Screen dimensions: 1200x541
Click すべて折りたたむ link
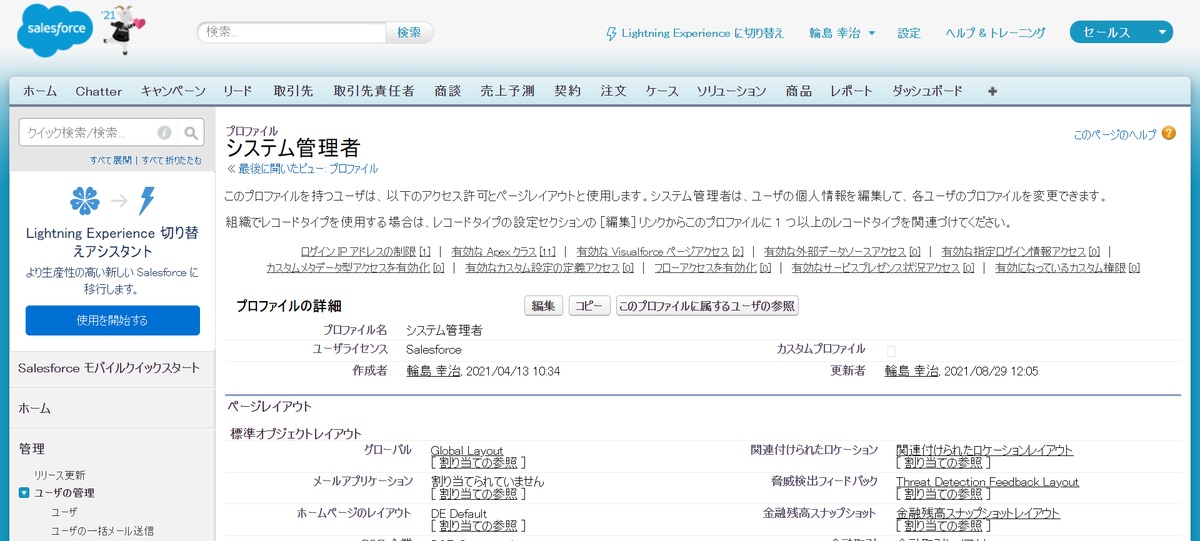[171, 160]
